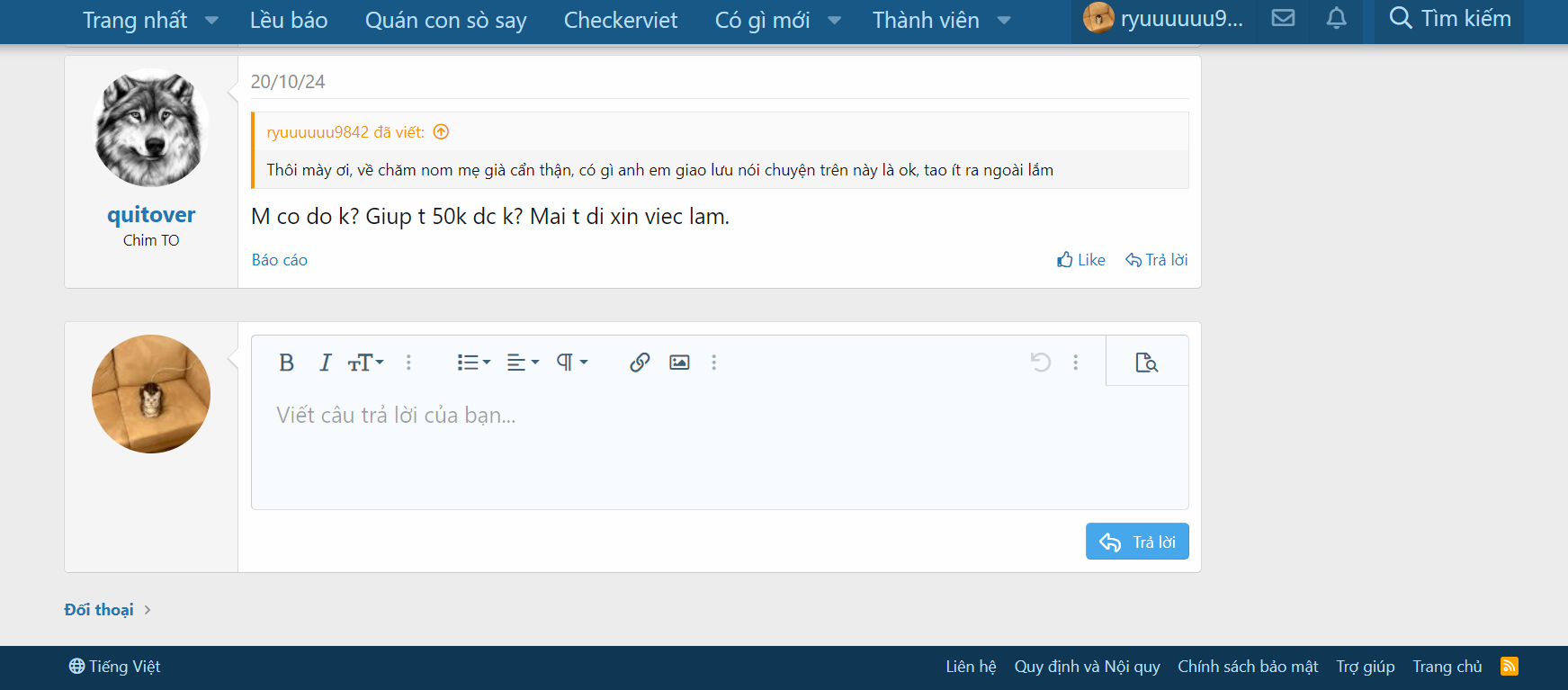Open inbox envelope icon
Screen dimensions: 1568x690
tap(1283, 18)
